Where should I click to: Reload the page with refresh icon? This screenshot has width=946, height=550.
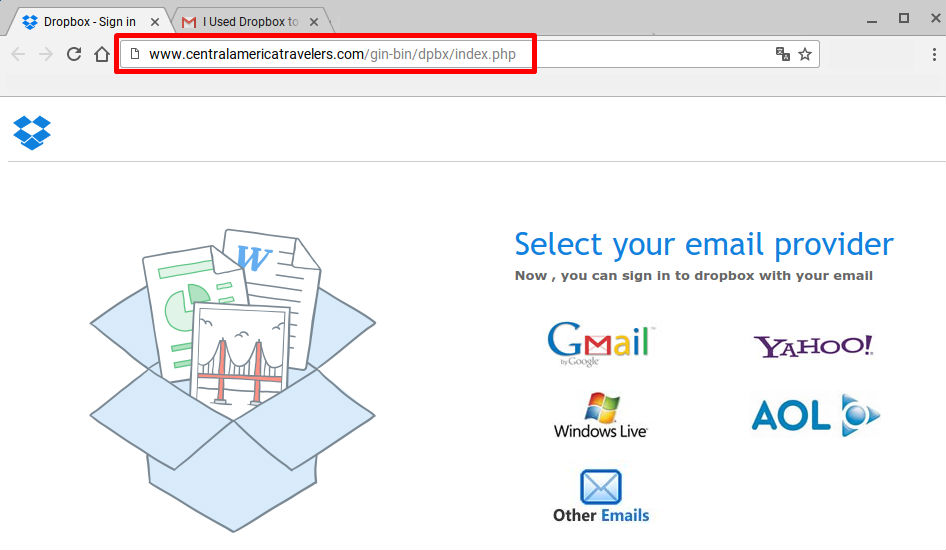click(74, 54)
